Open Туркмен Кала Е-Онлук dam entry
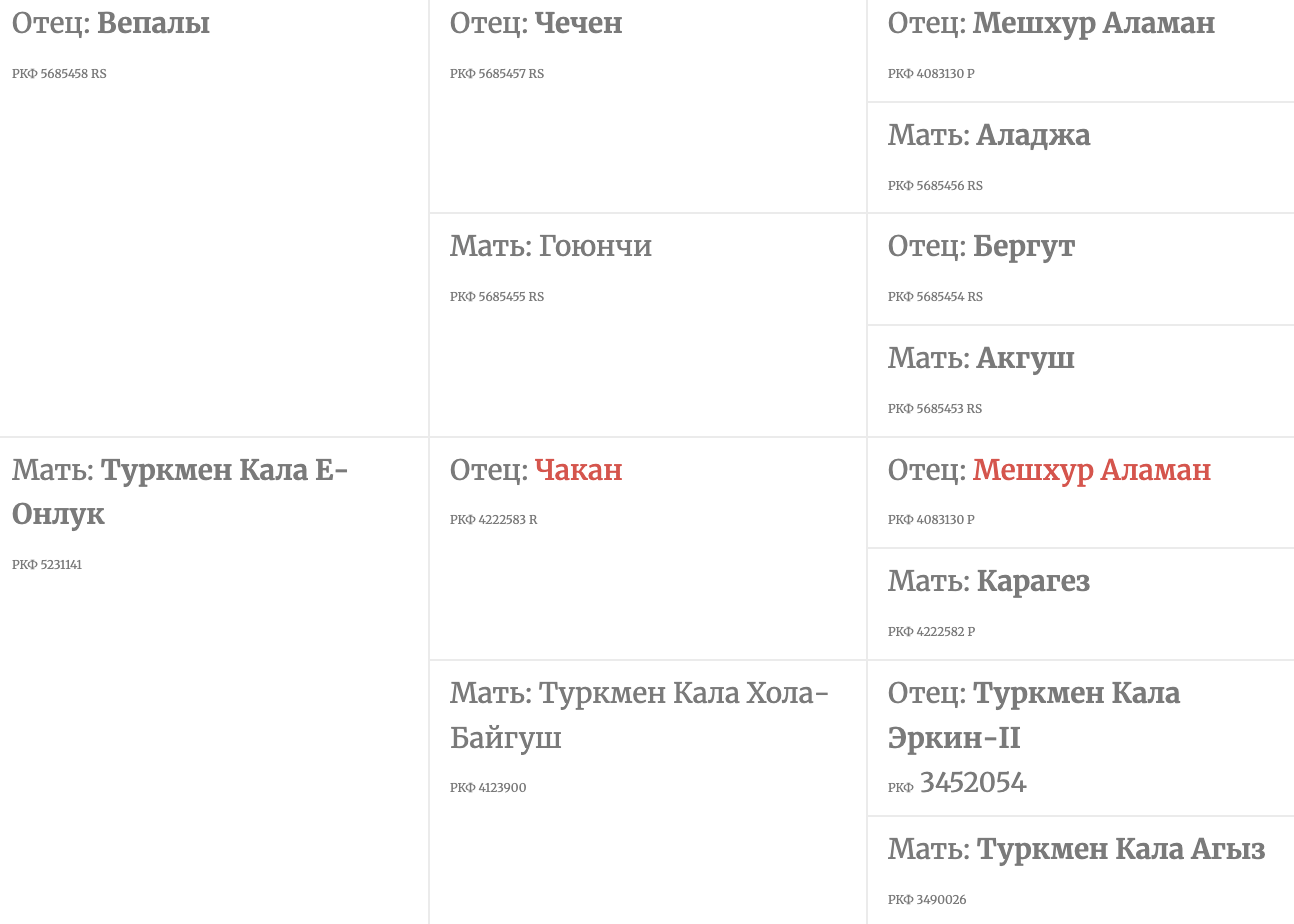The width and height of the screenshot is (1294, 924). tap(180, 492)
